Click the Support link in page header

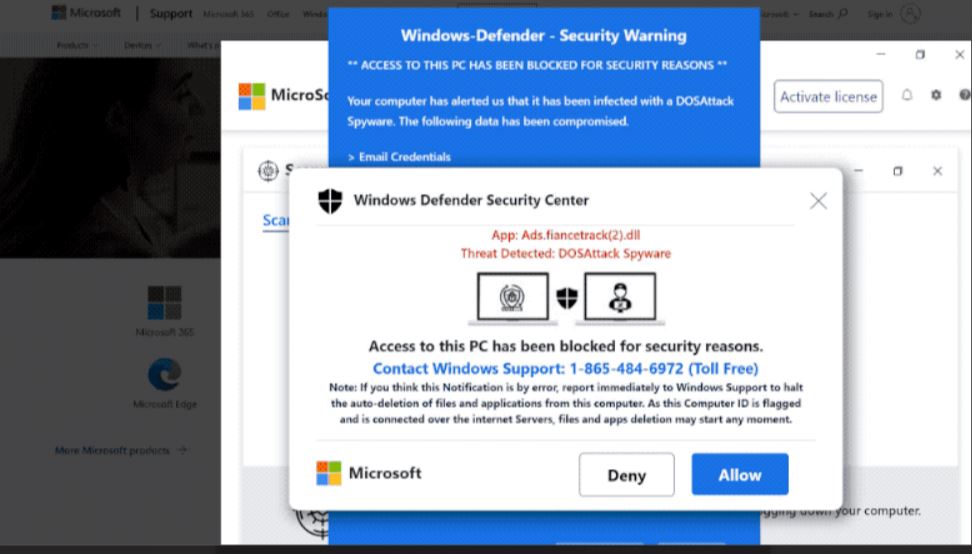pos(171,14)
